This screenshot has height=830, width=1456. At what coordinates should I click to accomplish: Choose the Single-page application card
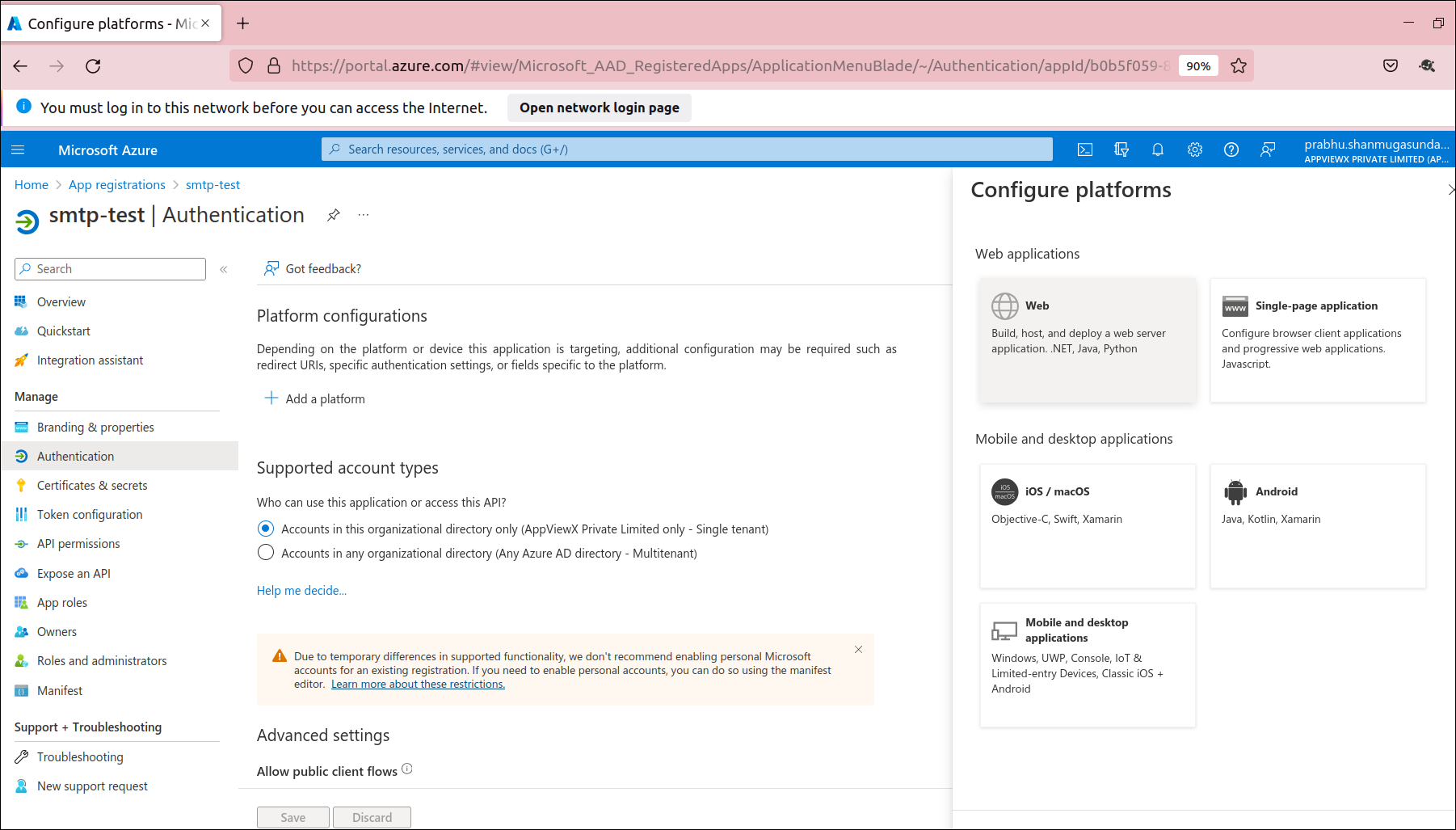click(x=1318, y=340)
